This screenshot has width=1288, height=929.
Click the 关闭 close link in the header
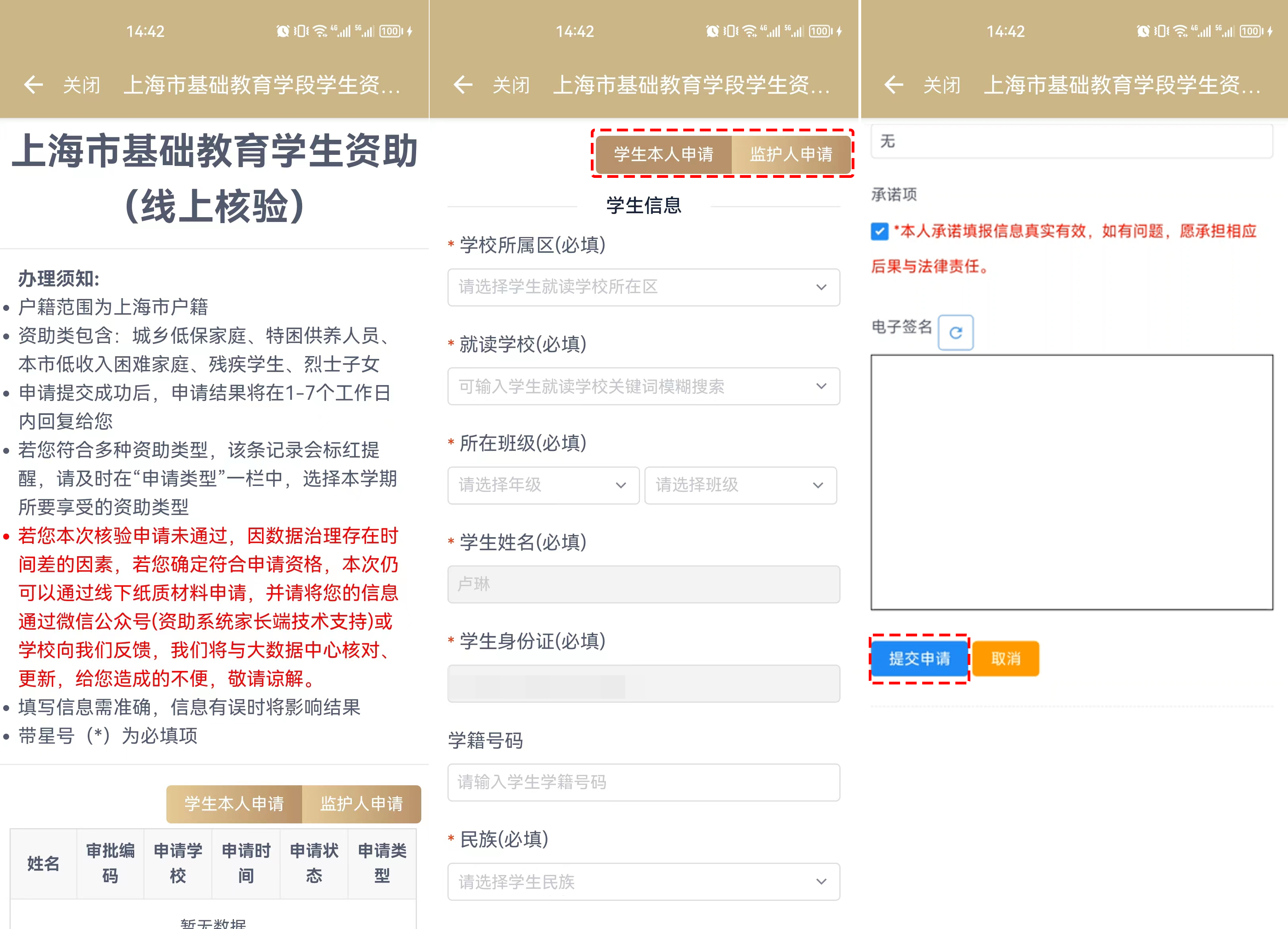[x=81, y=85]
